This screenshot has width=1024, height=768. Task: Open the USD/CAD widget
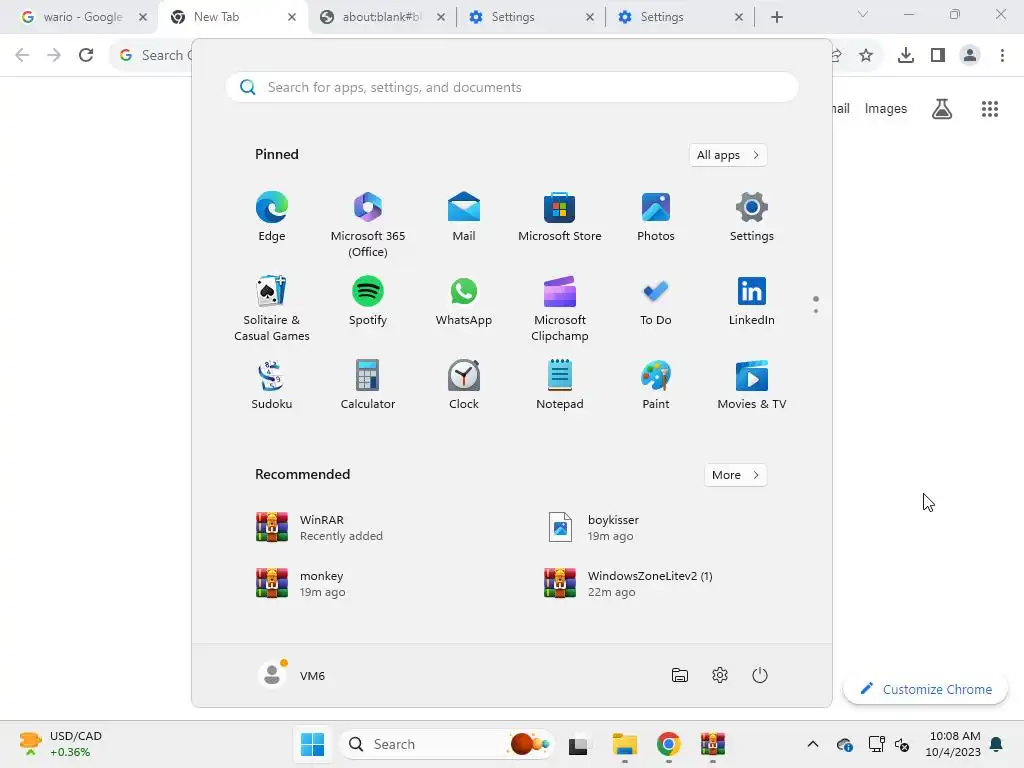(x=61, y=744)
